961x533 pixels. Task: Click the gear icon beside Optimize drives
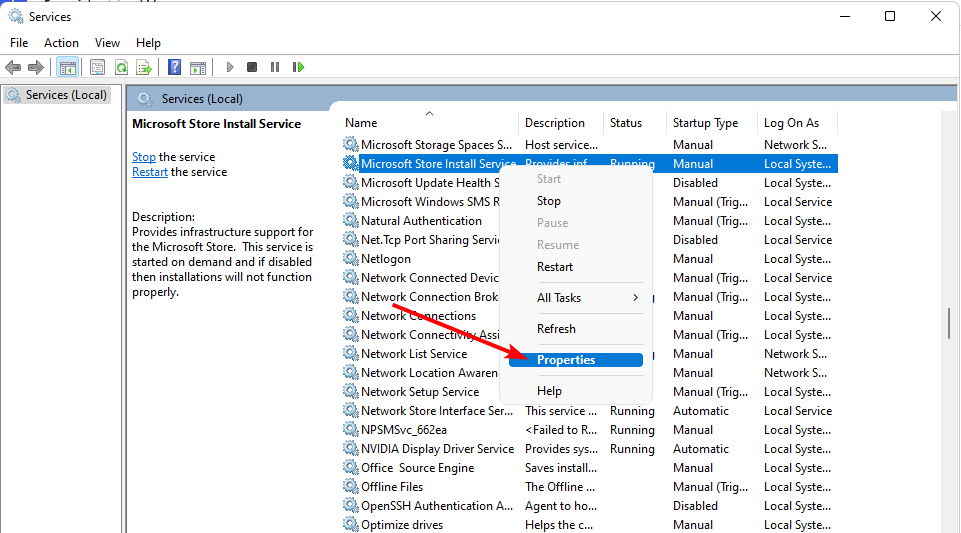pos(351,524)
